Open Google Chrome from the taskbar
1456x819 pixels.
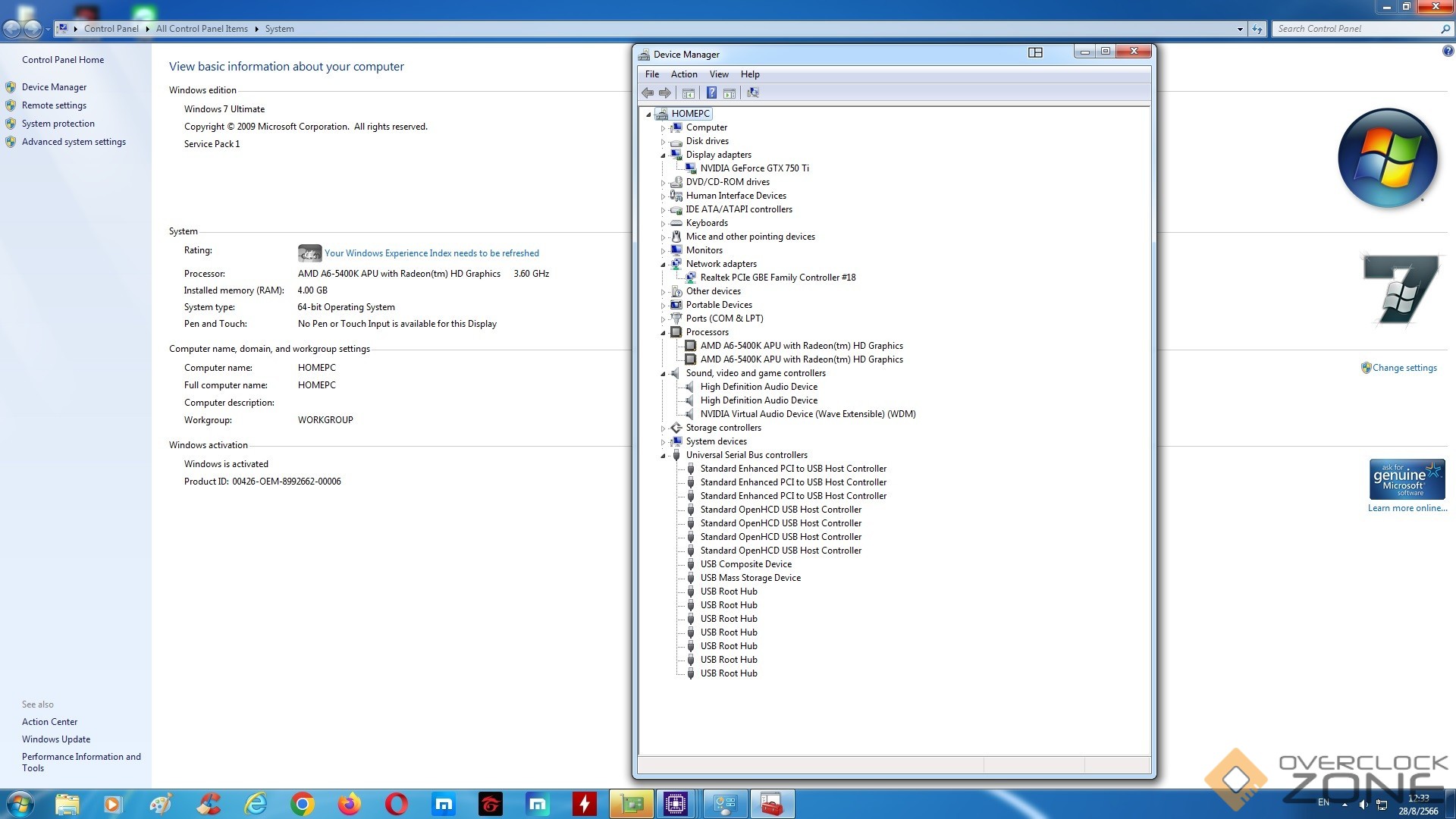coord(303,804)
